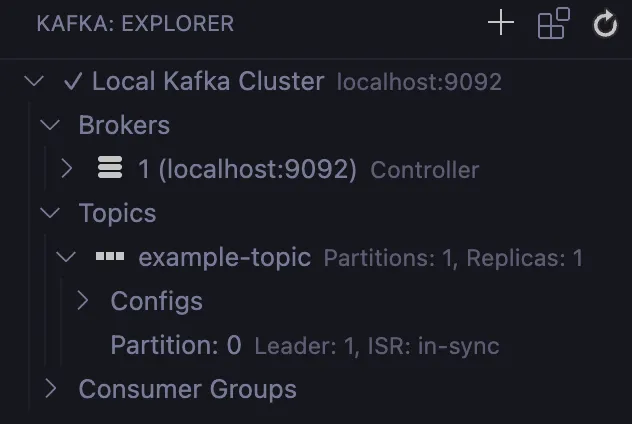Viewport: 632px width, 424px height.
Task: Select the Brokers label
Action: pos(124,125)
